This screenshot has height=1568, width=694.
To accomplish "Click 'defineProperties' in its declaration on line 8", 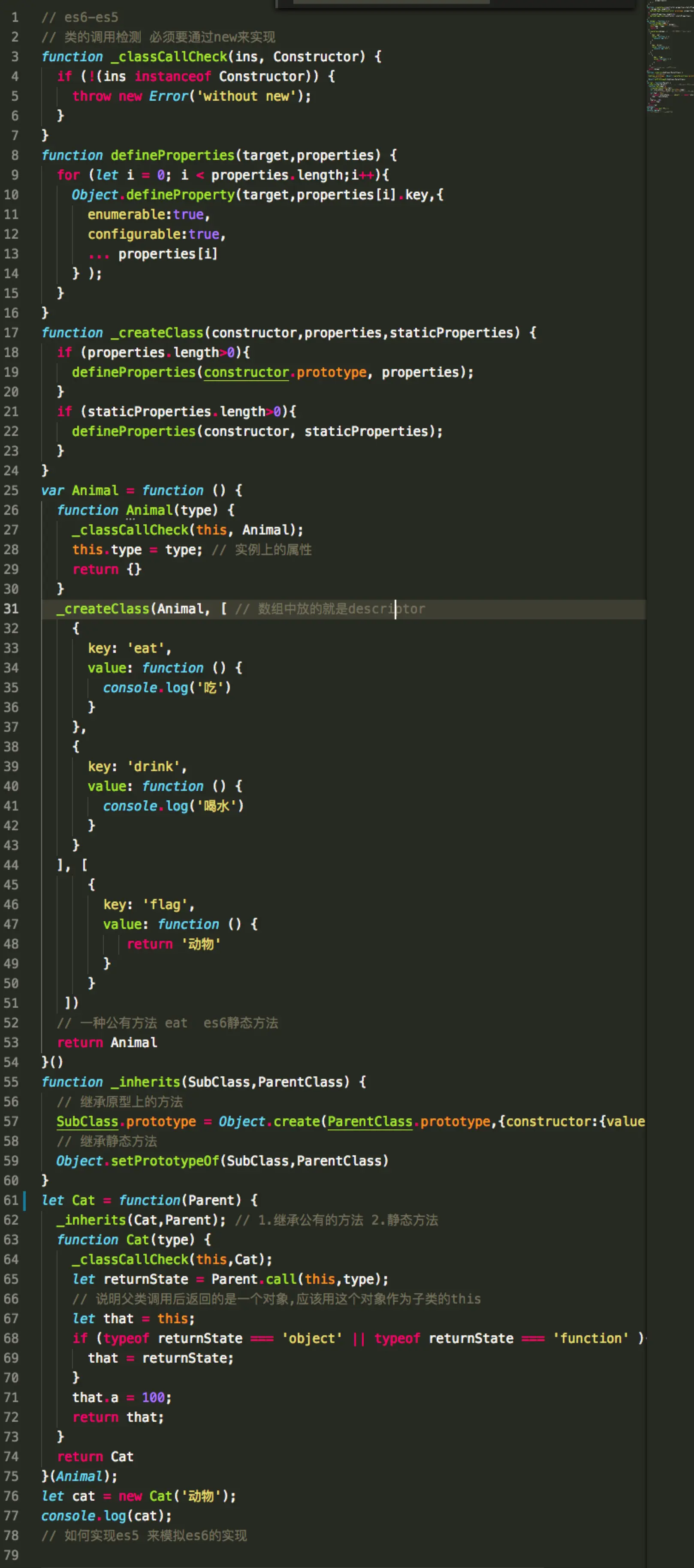I will pyautogui.click(x=172, y=155).
